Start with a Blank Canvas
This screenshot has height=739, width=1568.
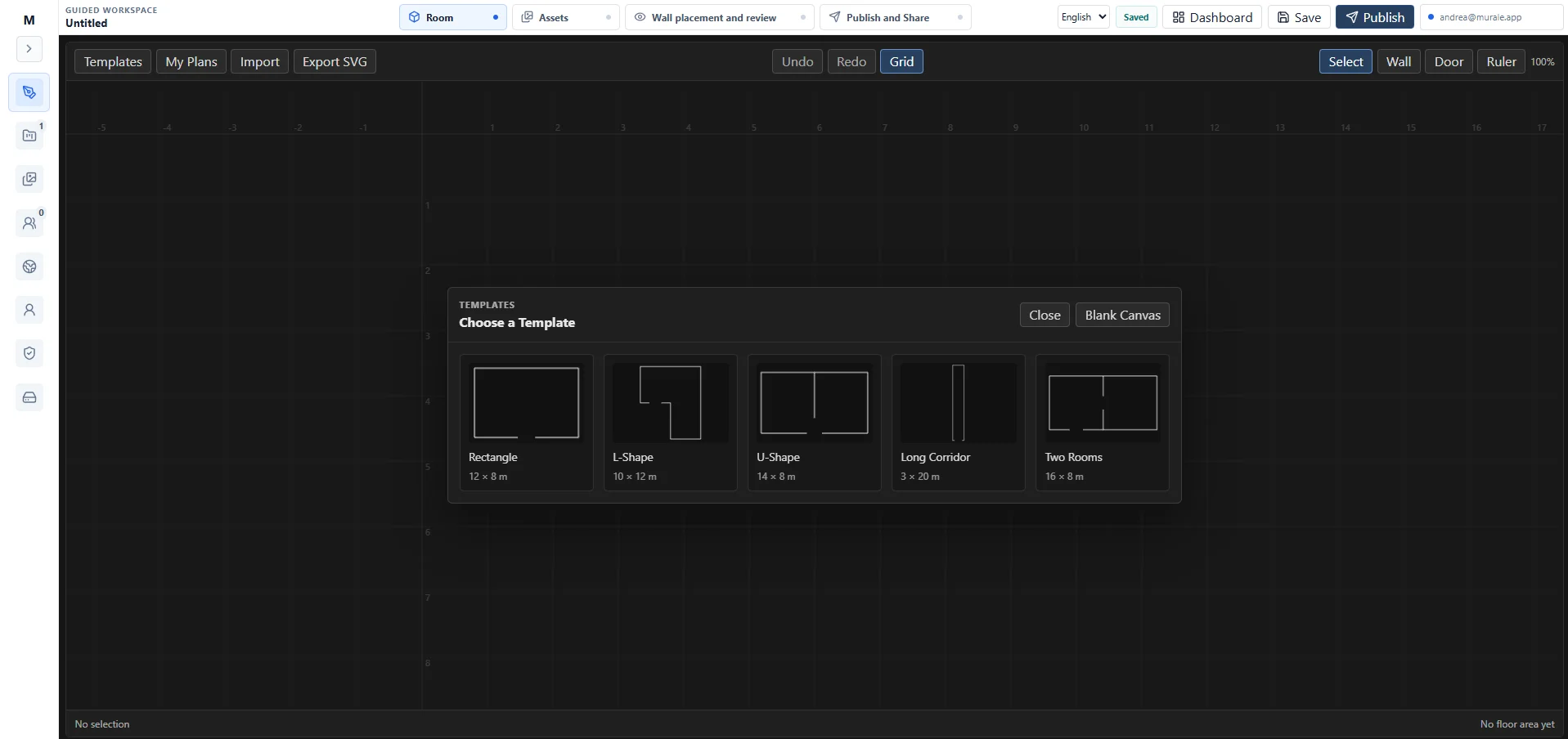coord(1122,315)
